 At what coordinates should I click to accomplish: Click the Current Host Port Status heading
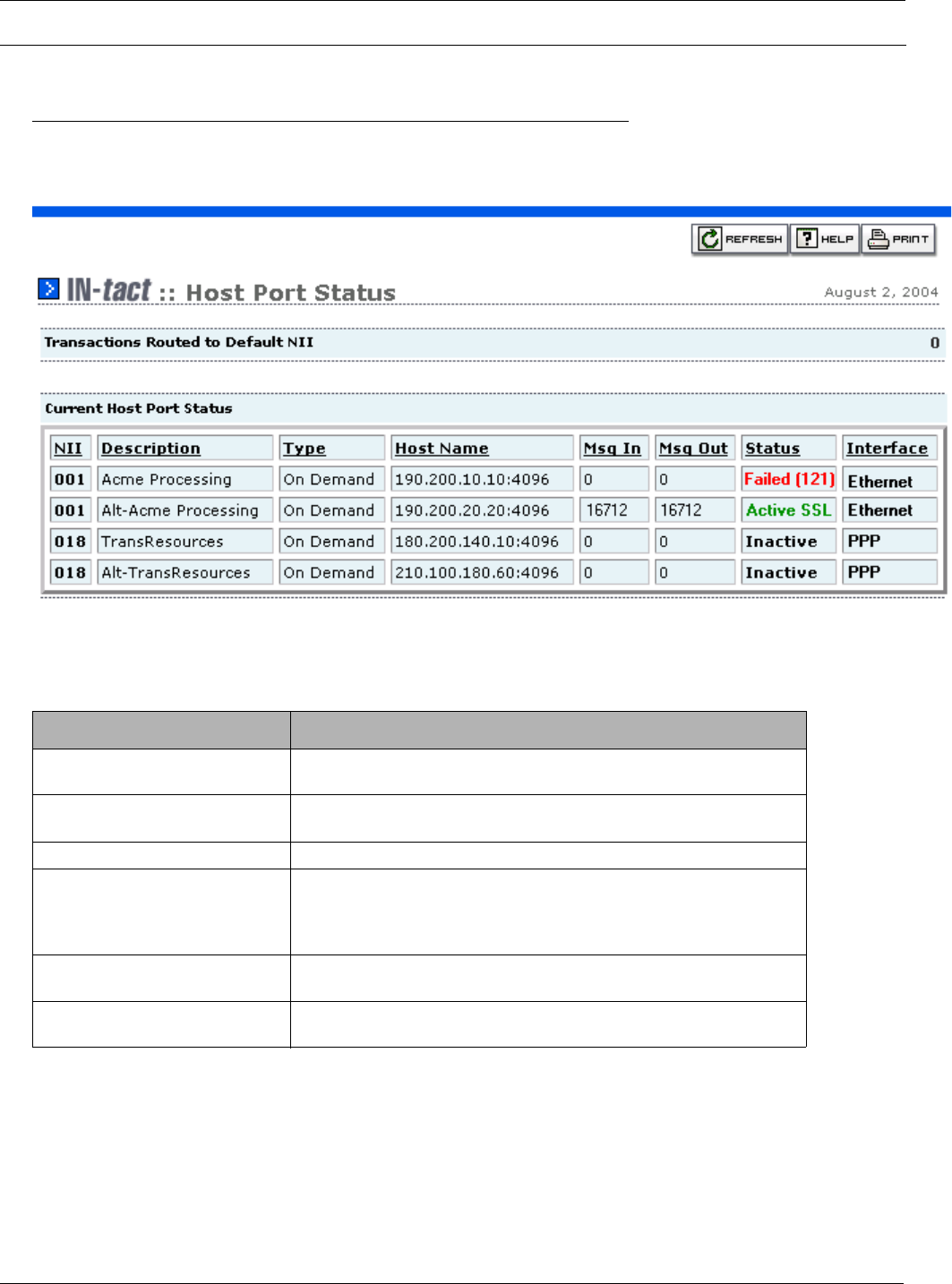pyautogui.click(x=139, y=408)
